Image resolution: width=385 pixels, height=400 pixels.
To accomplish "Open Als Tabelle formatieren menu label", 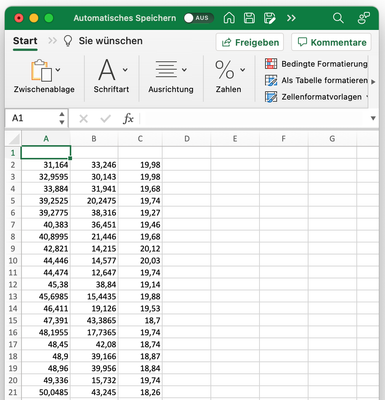I will 324,80.
